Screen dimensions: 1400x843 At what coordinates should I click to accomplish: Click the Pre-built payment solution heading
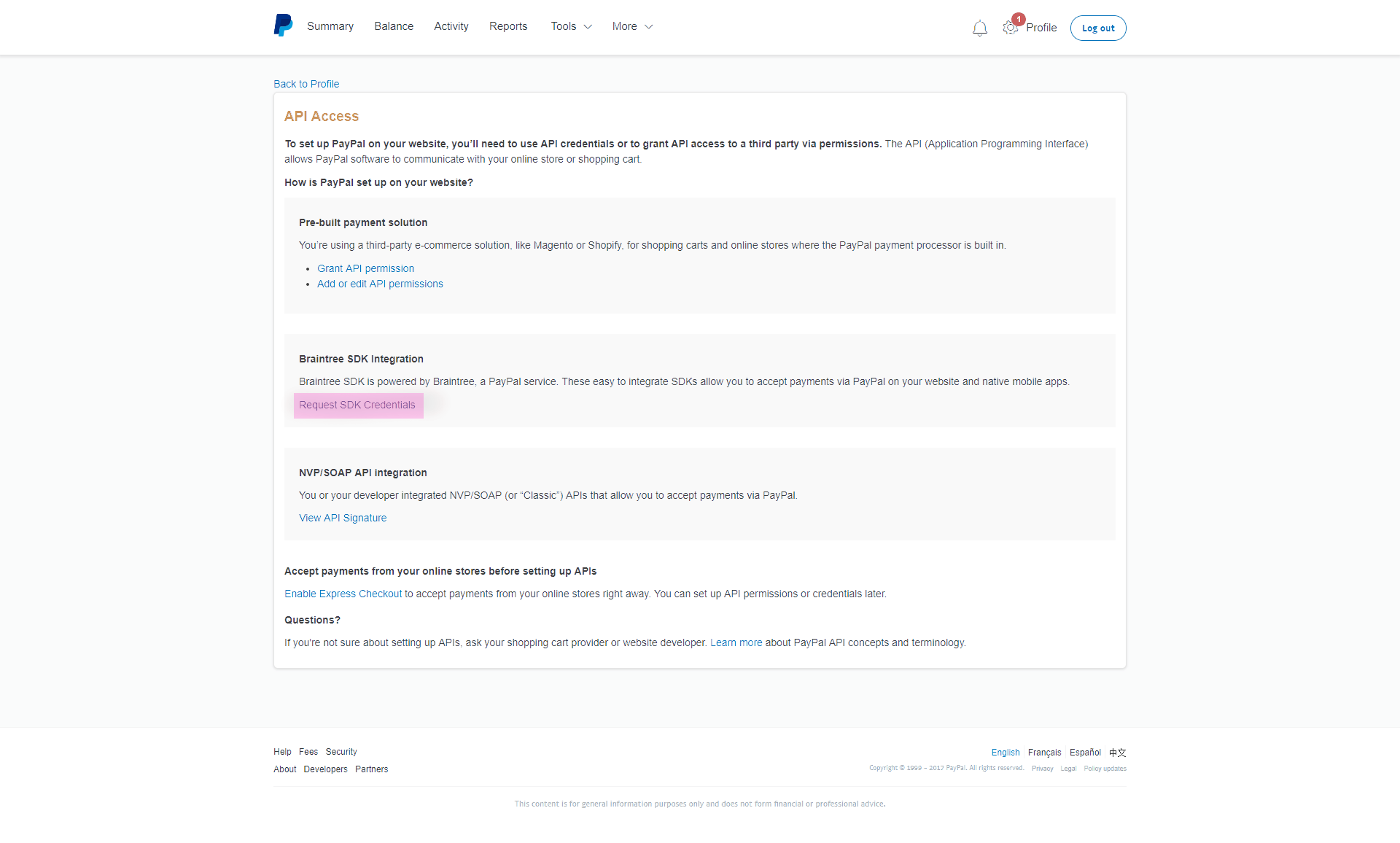click(363, 222)
